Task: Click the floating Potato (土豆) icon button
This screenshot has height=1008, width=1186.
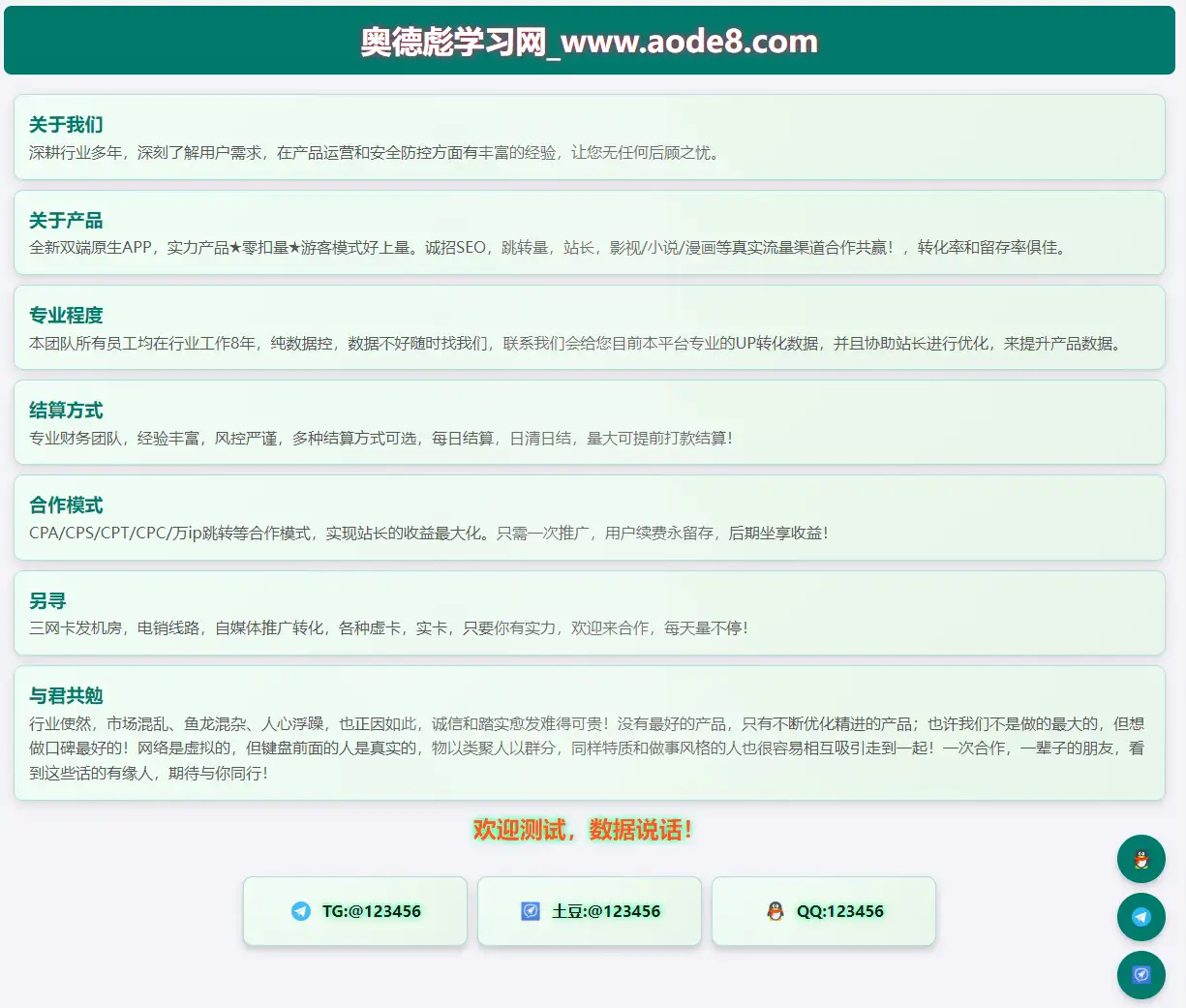Action: [1141, 975]
